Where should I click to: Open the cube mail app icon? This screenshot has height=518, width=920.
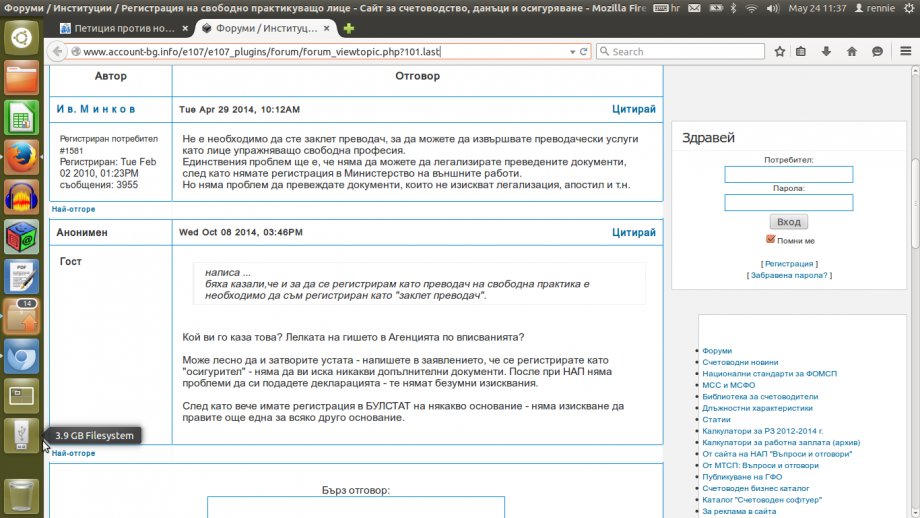point(22,236)
